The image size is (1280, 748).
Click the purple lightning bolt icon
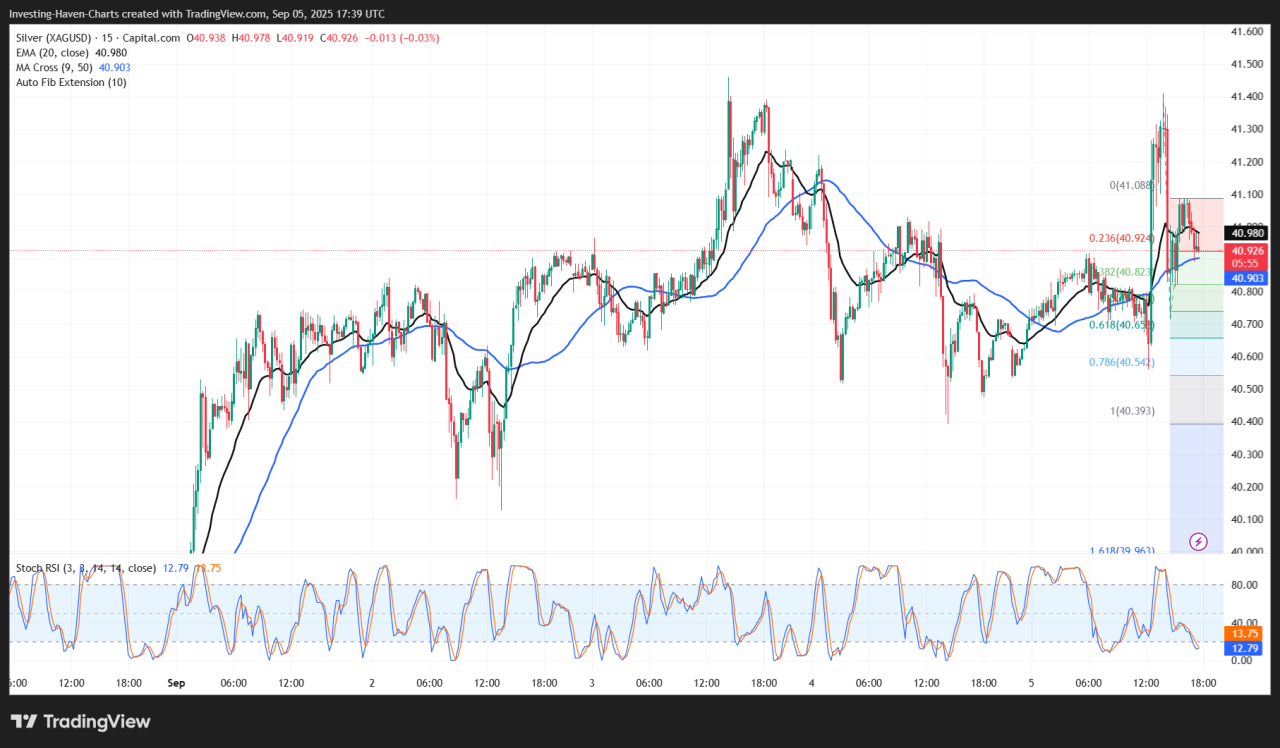tap(1198, 541)
